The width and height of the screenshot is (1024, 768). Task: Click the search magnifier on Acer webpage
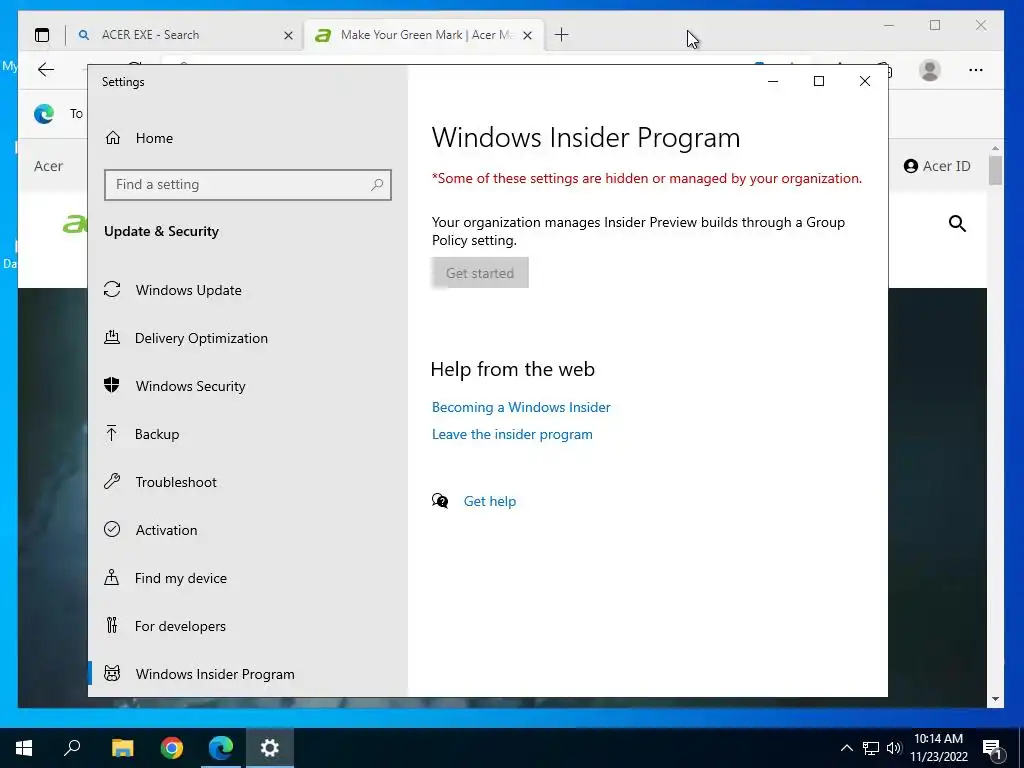pos(957,224)
